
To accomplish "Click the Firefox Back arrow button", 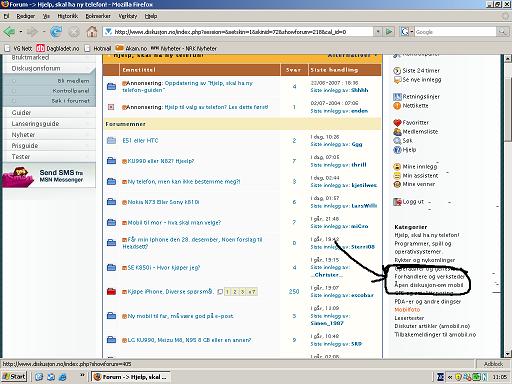I will click(9, 32).
